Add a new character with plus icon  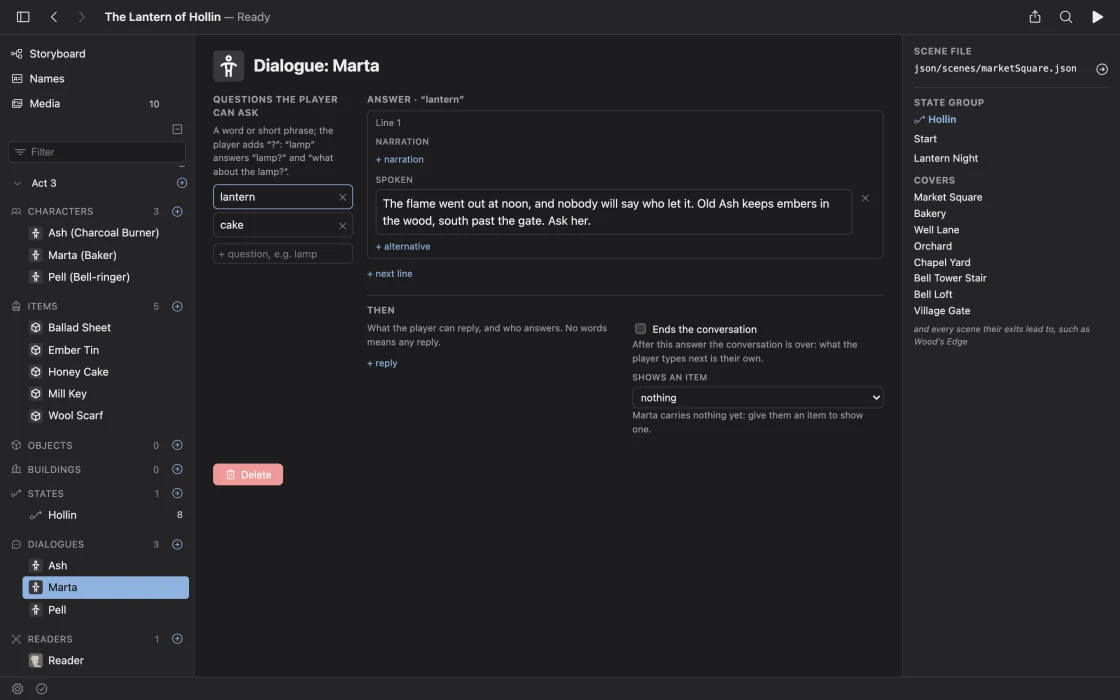(177, 211)
